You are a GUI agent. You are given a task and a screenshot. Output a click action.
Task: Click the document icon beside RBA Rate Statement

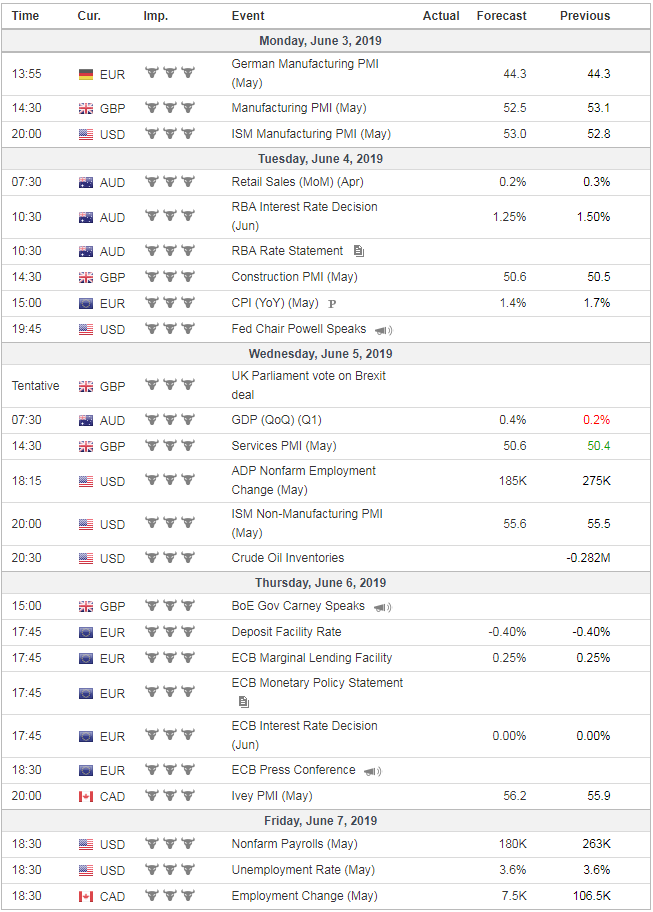359,251
